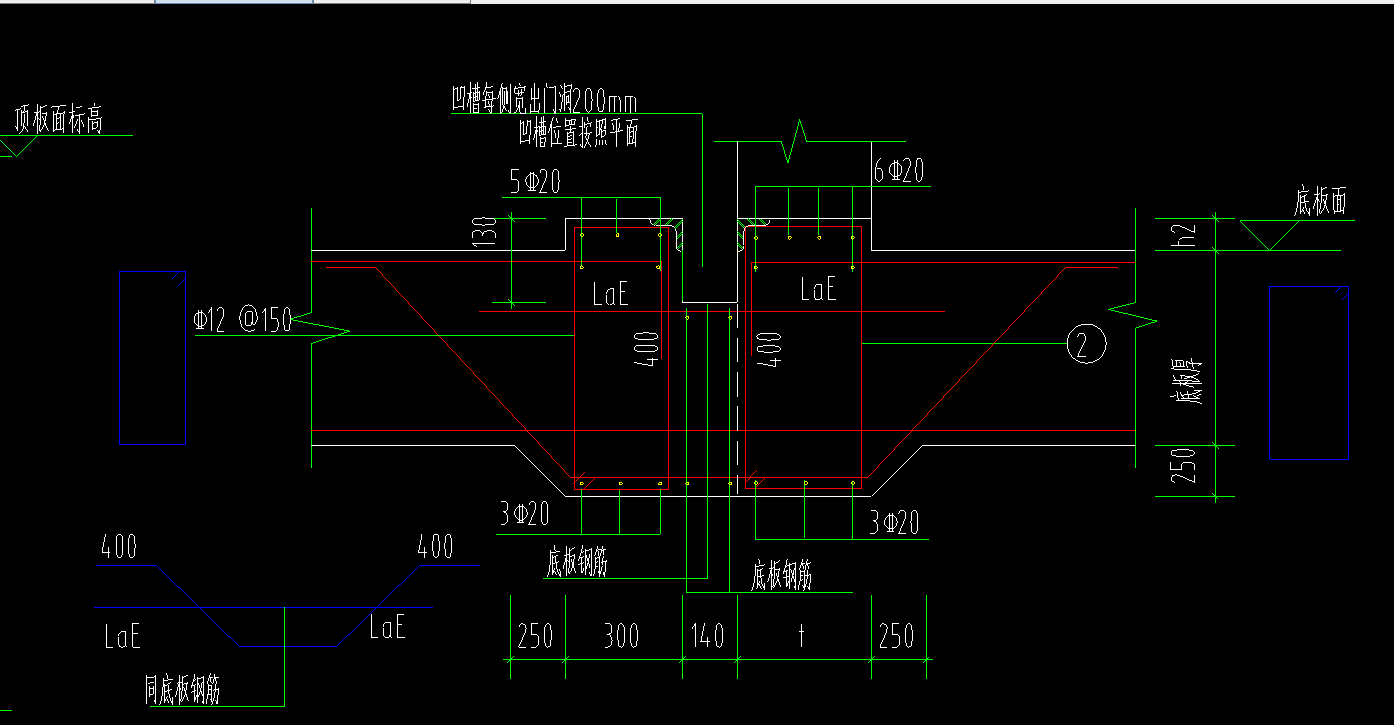Pick the "6Φ20" rebar annotation

[x=899, y=172]
